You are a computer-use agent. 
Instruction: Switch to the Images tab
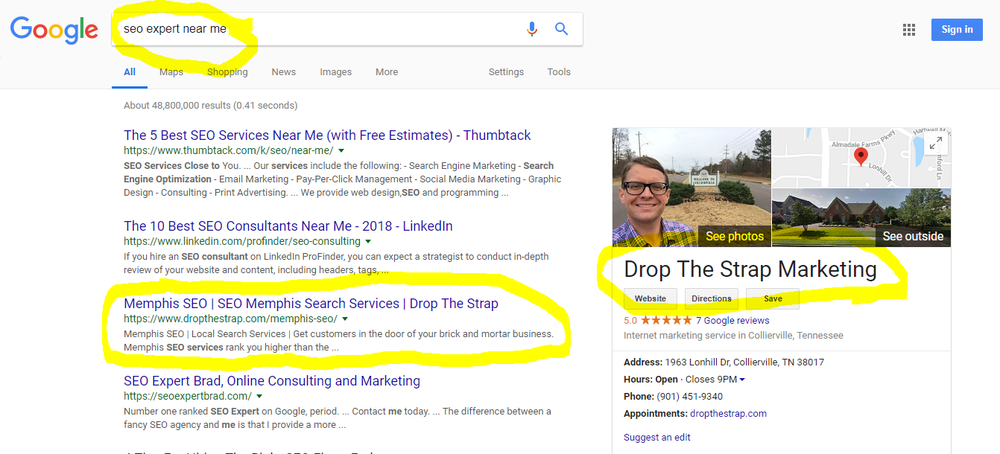pos(335,72)
